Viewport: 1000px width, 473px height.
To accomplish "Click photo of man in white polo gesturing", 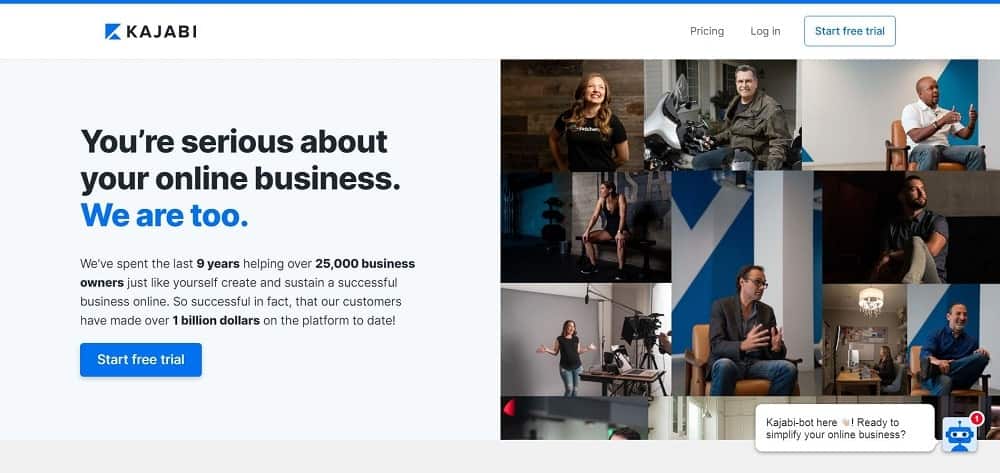I will [x=900, y=115].
